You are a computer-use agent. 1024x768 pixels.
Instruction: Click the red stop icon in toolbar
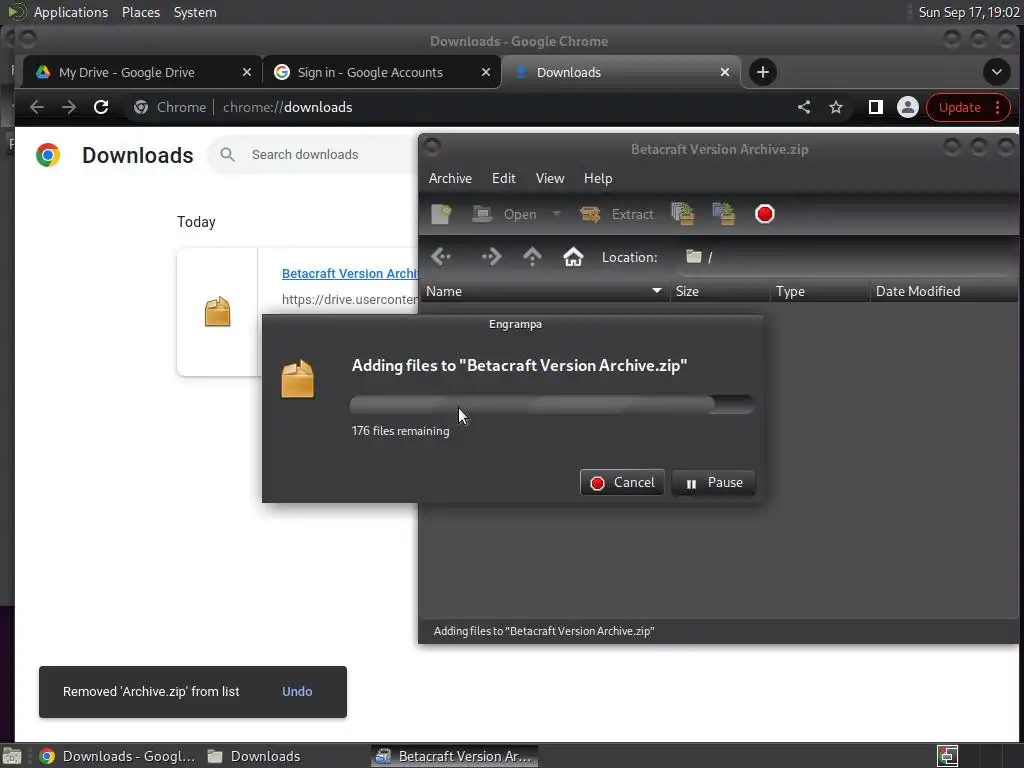click(x=765, y=214)
